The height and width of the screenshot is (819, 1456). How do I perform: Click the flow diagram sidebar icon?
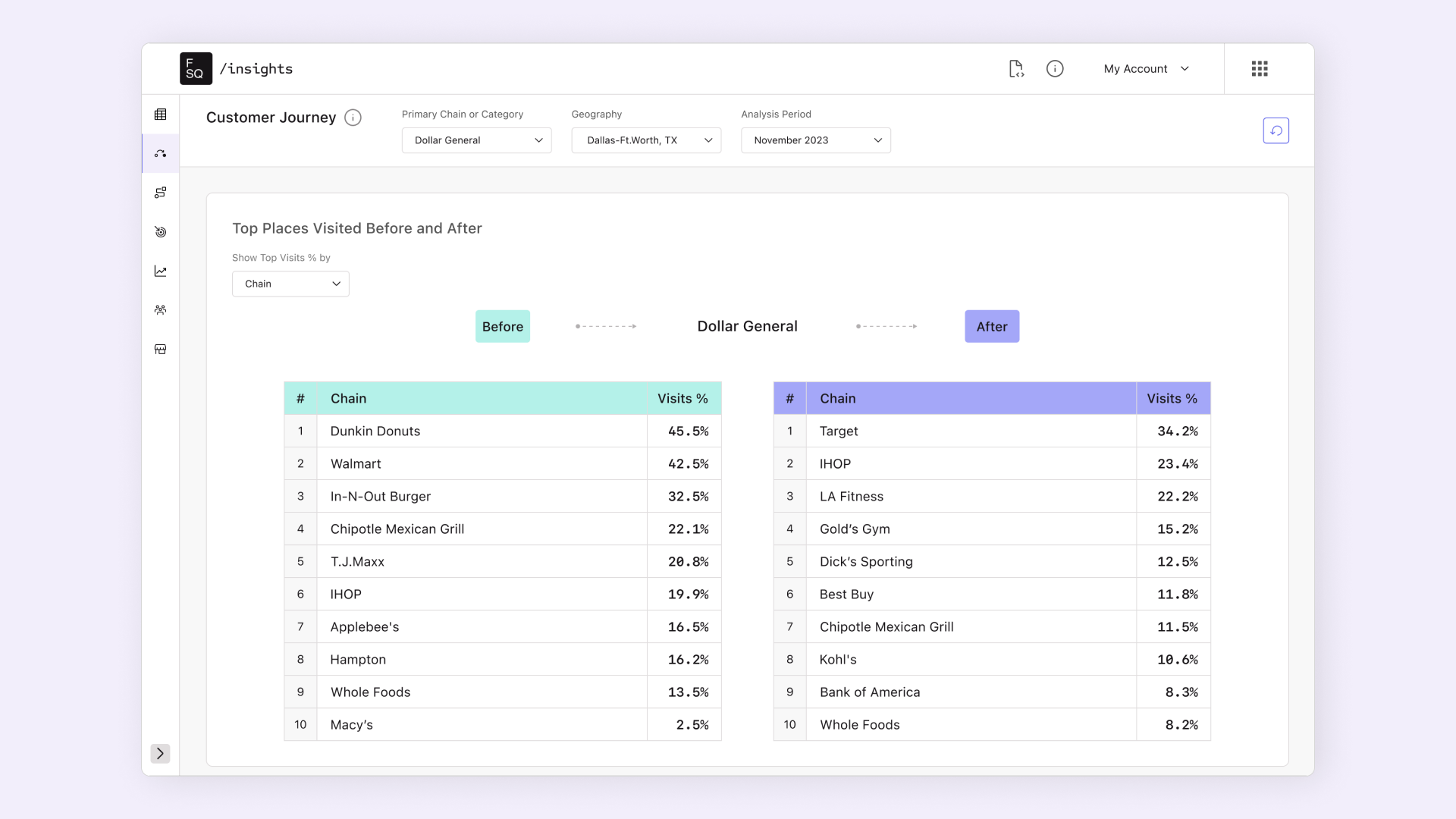coord(160,193)
